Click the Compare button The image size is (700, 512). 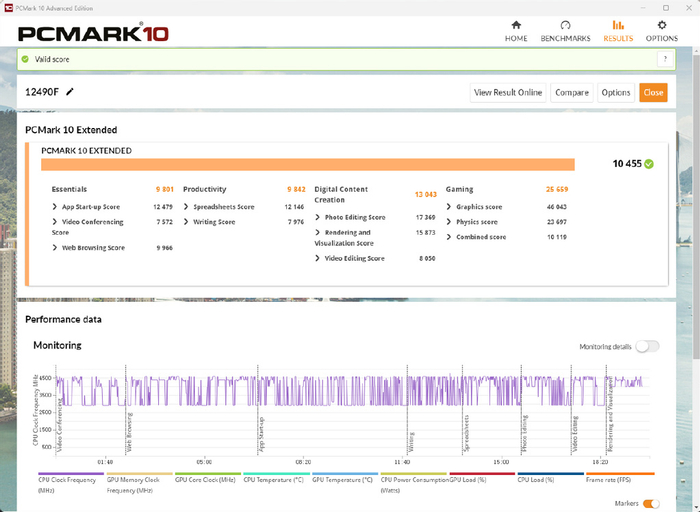(x=572, y=92)
